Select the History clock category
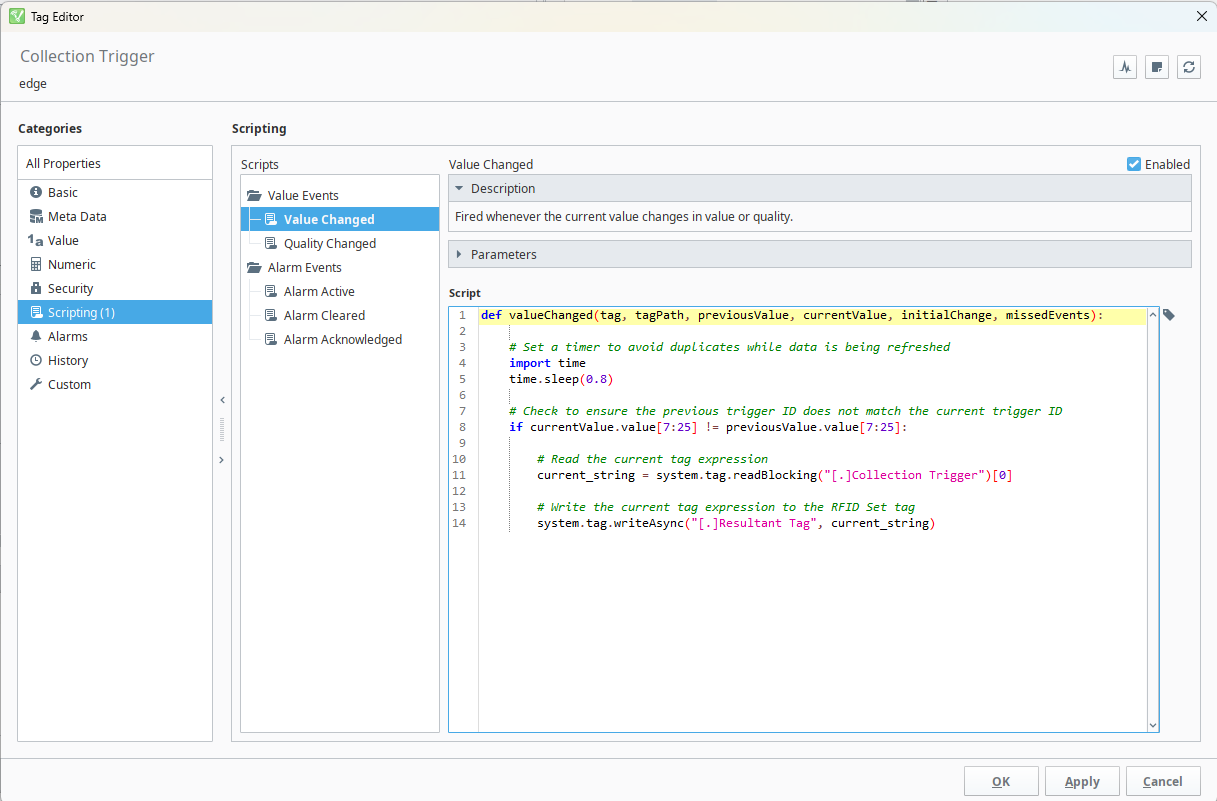Viewport: 1217px width, 801px height. (x=67, y=360)
